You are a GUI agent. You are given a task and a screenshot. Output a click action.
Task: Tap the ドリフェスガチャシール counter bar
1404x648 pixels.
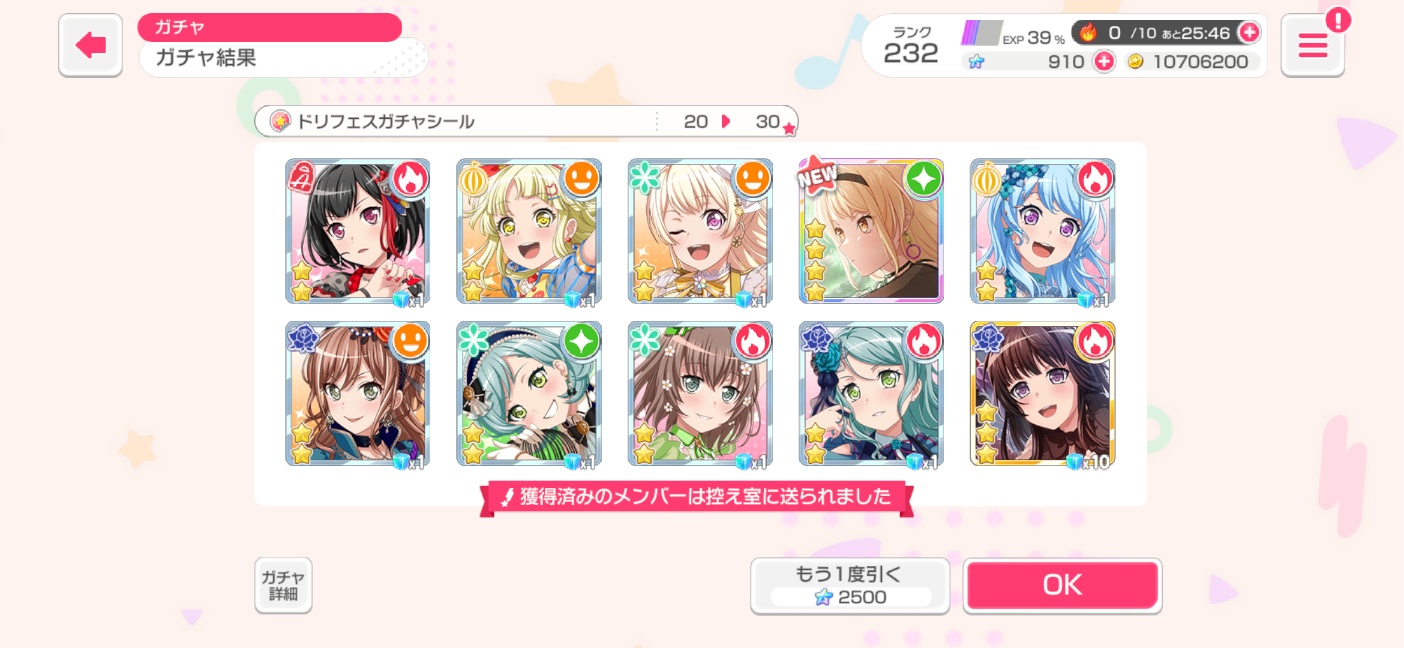tap(526, 121)
